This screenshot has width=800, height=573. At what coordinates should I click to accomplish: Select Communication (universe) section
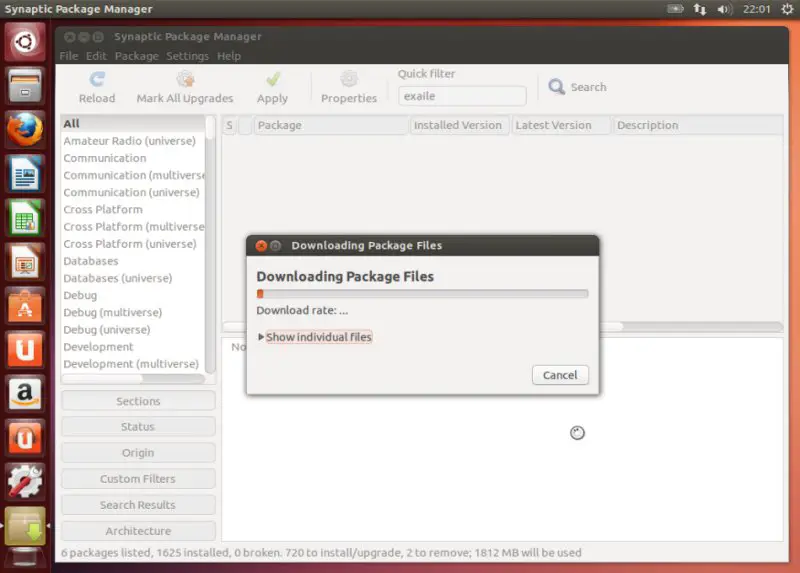(x=133, y=192)
